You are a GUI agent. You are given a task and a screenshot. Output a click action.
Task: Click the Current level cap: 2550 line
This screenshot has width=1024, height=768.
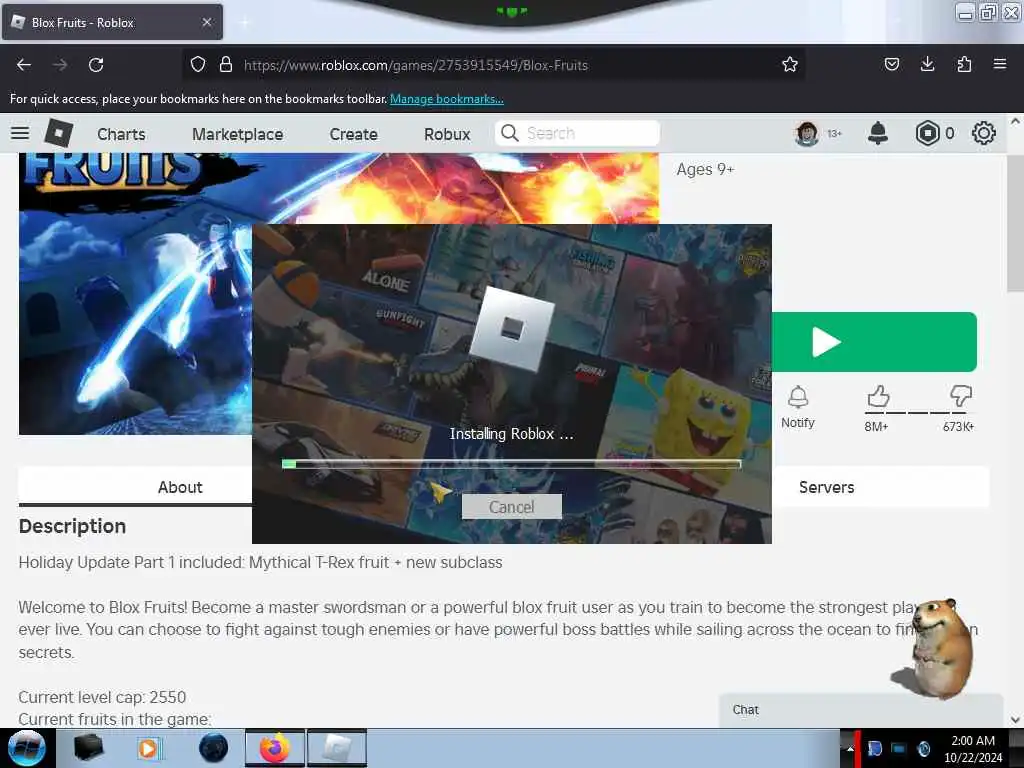coord(103,697)
